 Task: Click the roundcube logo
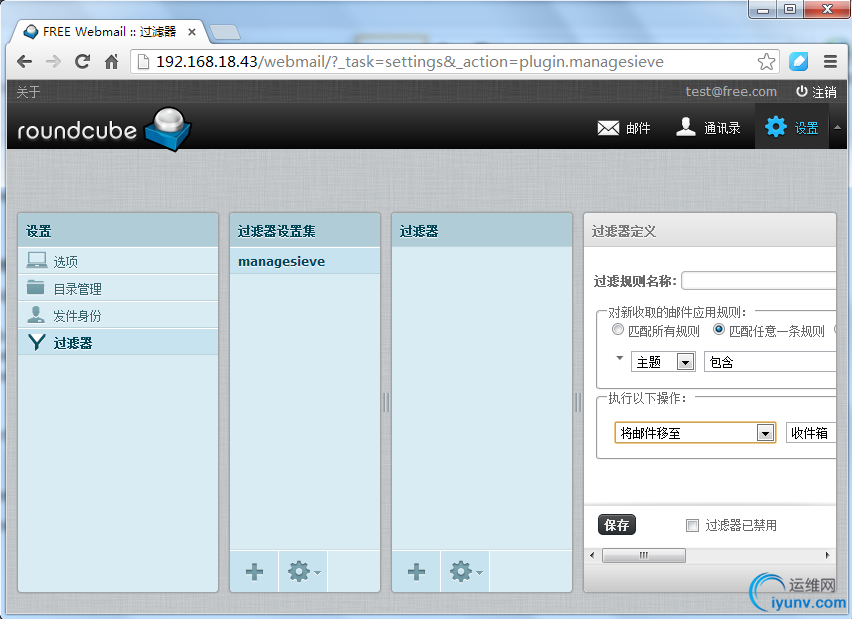[x=104, y=129]
